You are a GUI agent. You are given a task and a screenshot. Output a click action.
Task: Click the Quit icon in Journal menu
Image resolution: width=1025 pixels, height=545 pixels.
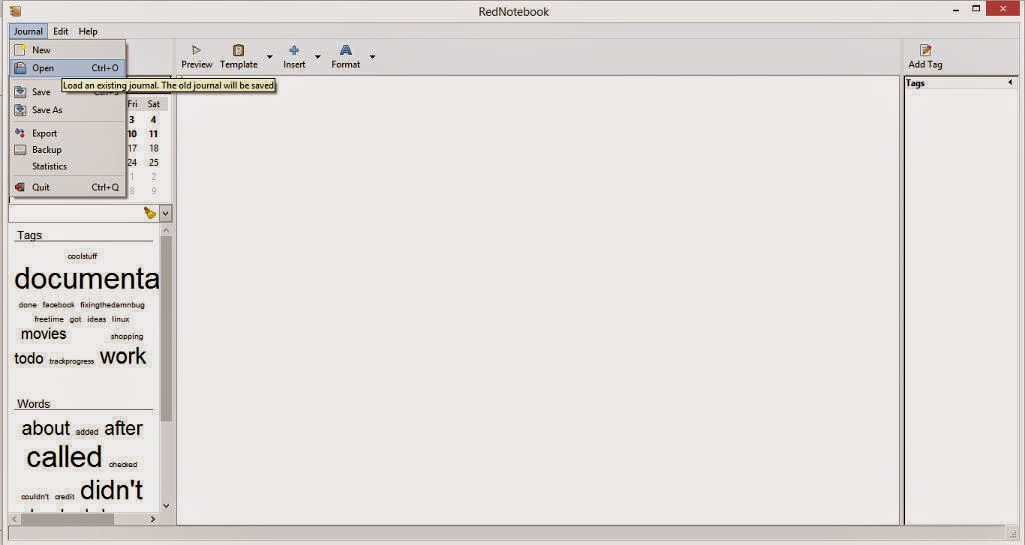point(20,187)
